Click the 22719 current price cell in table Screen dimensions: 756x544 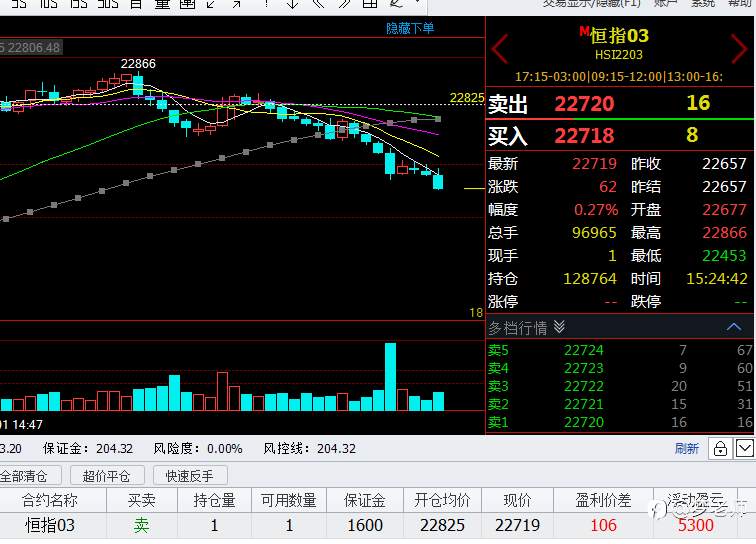pyautogui.click(x=517, y=525)
